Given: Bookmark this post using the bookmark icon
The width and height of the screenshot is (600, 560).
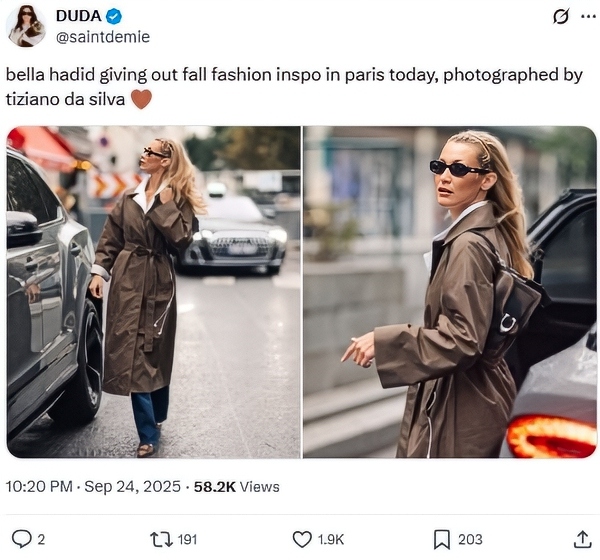Looking at the screenshot, I should pyautogui.click(x=441, y=539).
